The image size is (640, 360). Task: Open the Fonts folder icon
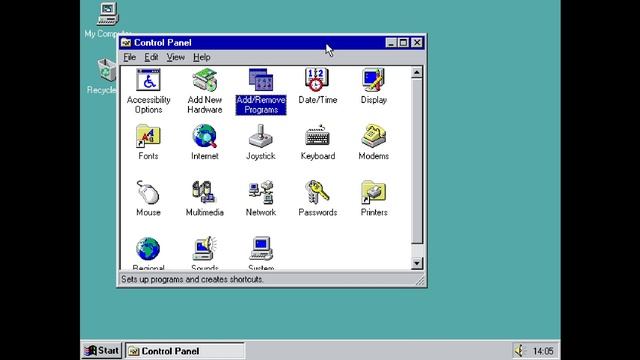click(x=148, y=136)
